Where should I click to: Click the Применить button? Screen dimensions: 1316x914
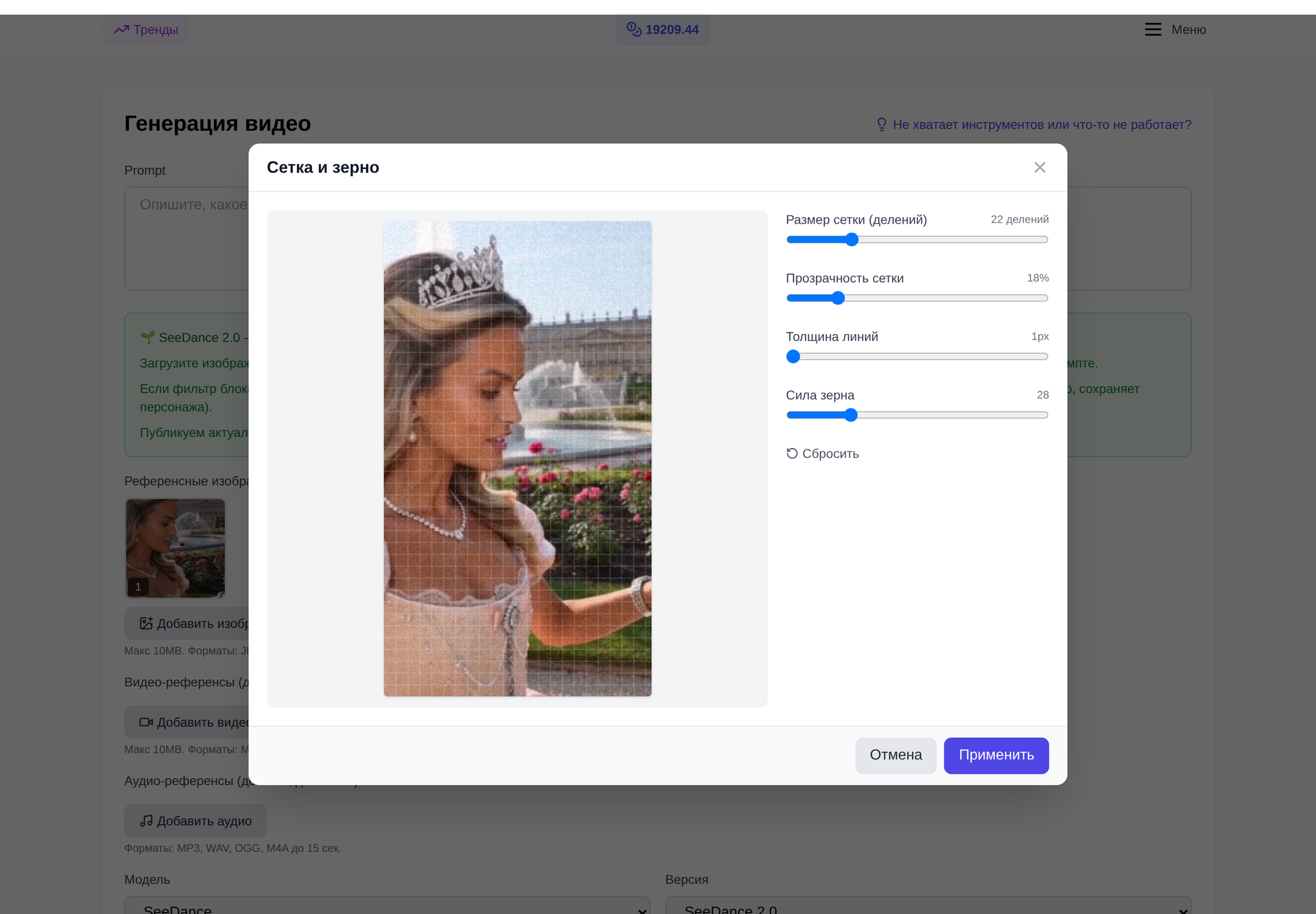point(996,755)
